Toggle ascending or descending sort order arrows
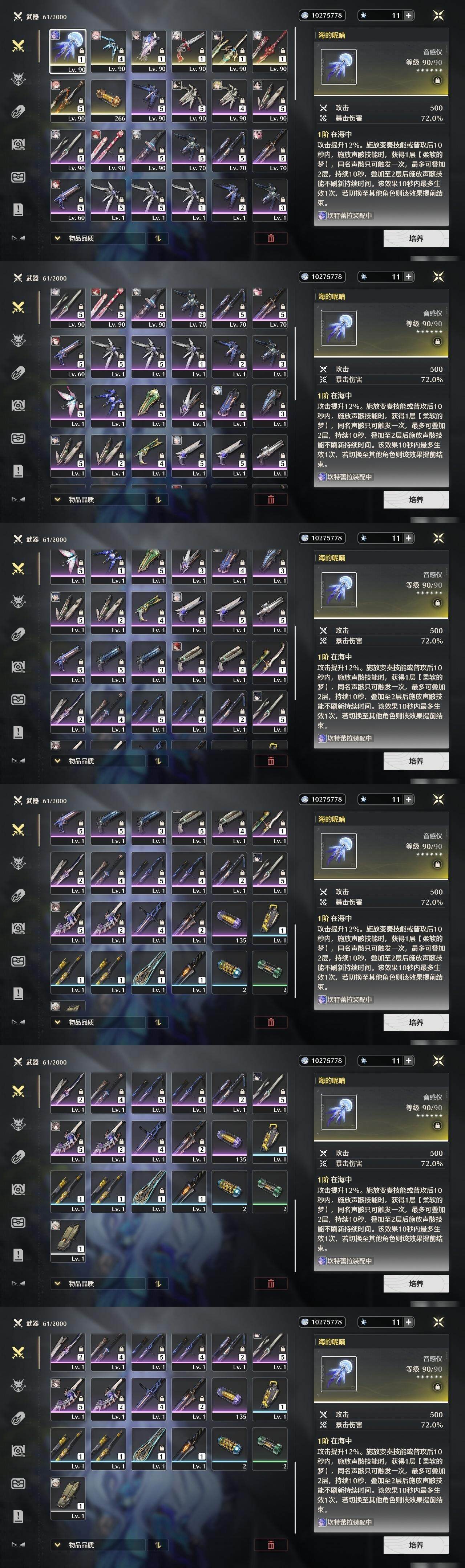 point(157,238)
